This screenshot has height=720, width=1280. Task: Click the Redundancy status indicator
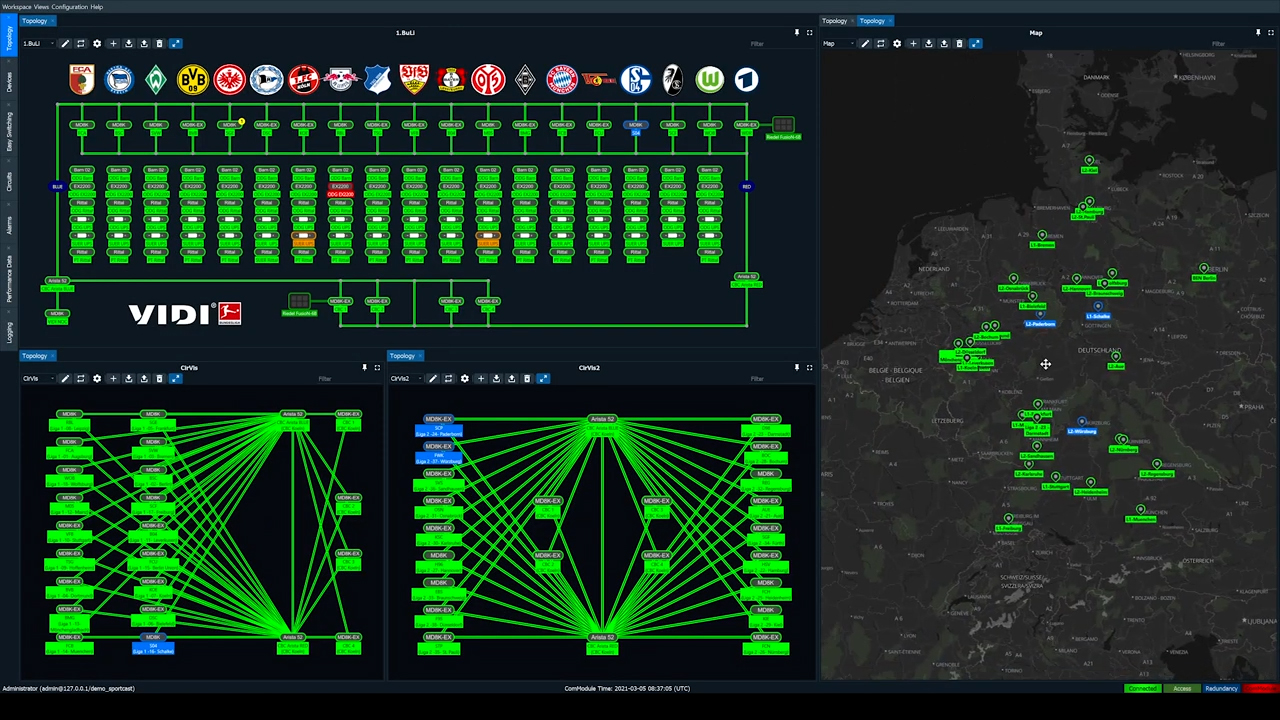1221,688
